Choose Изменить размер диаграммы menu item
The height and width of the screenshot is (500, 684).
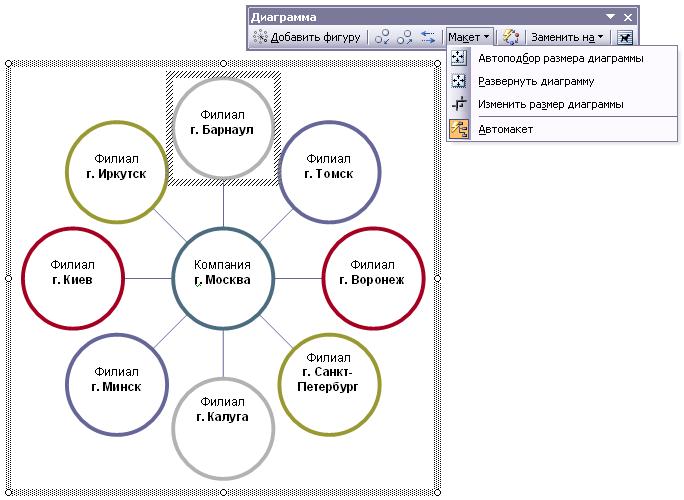click(562, 104)
